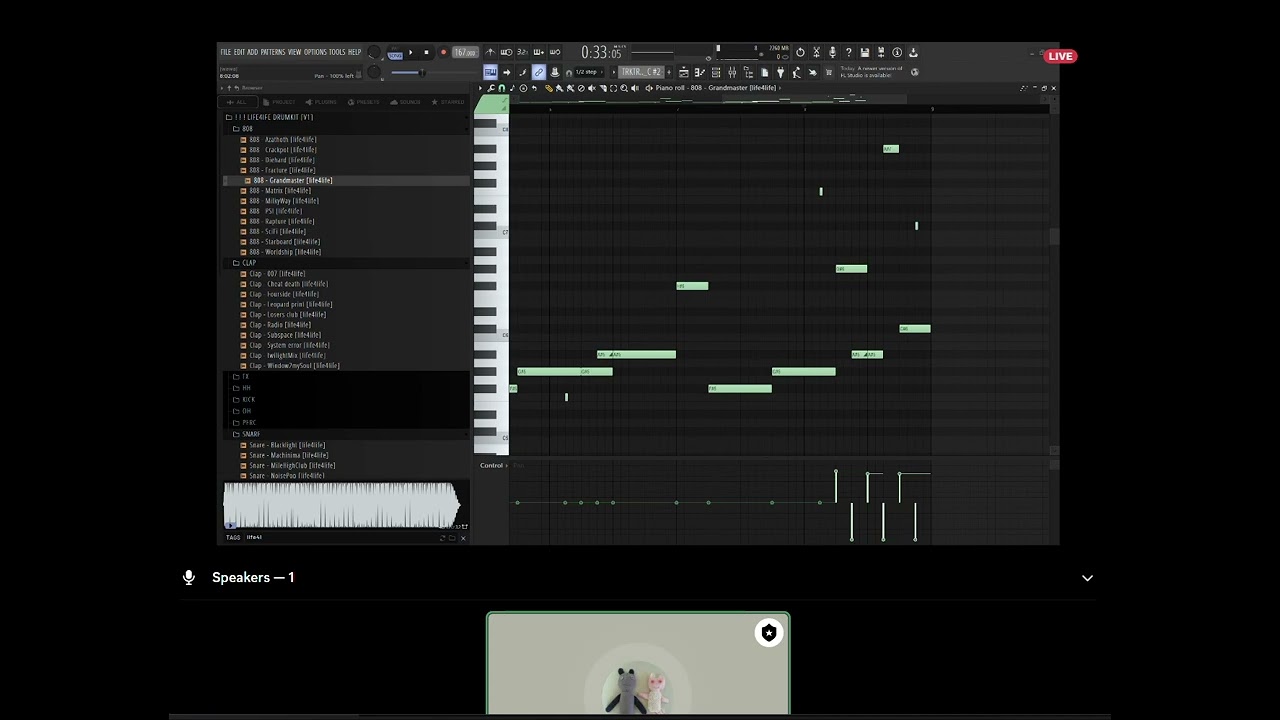Select the piano roll mute tool
The height and width of the screenshot is (720, 1280).
592,88
